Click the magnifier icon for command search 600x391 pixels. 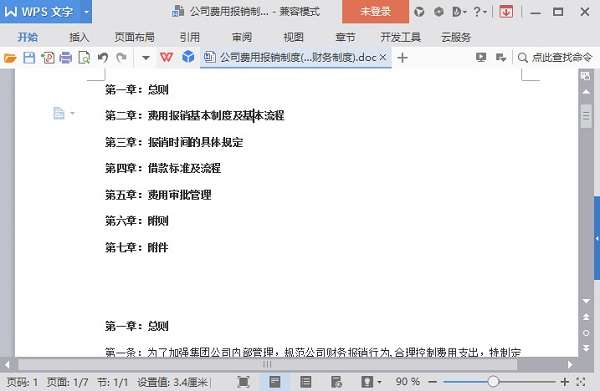click(x=522, y=58)
